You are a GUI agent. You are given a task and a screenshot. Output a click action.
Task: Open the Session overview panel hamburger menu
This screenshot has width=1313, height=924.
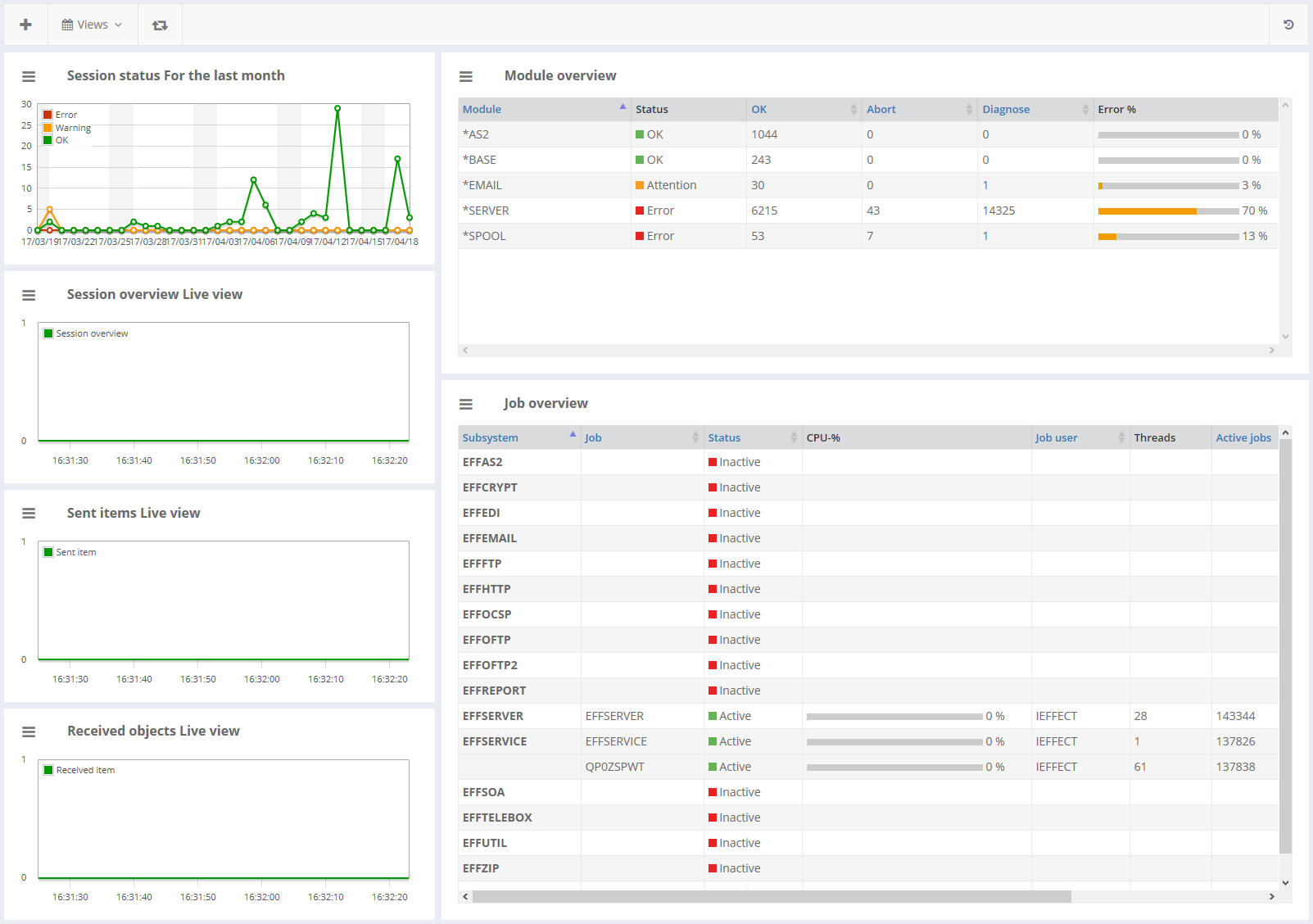29,295
